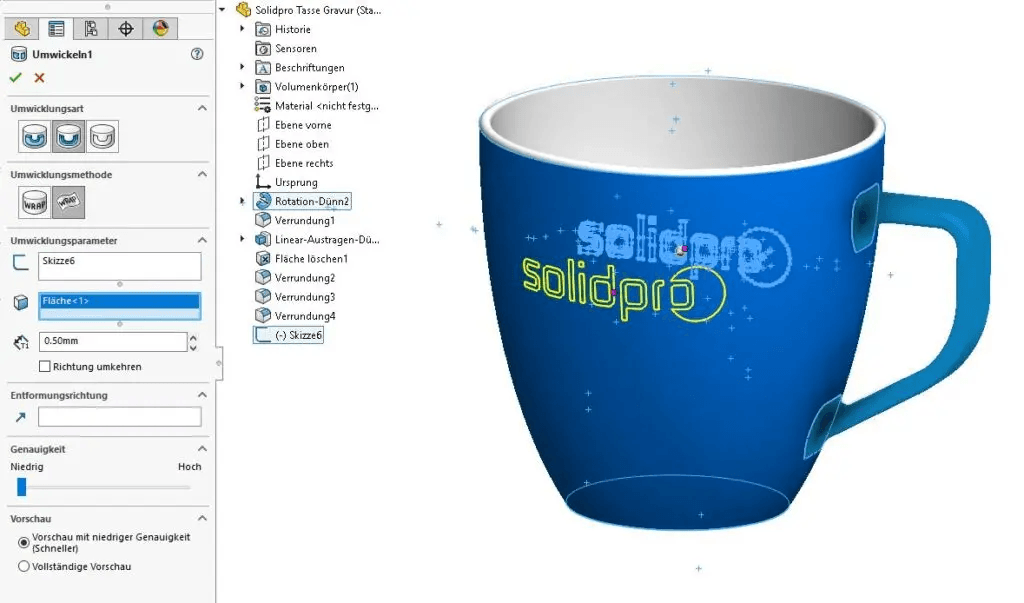The image size is (1024, 603).
Task: Select the emboss wrap type icon
Action: tap(35, 136)
